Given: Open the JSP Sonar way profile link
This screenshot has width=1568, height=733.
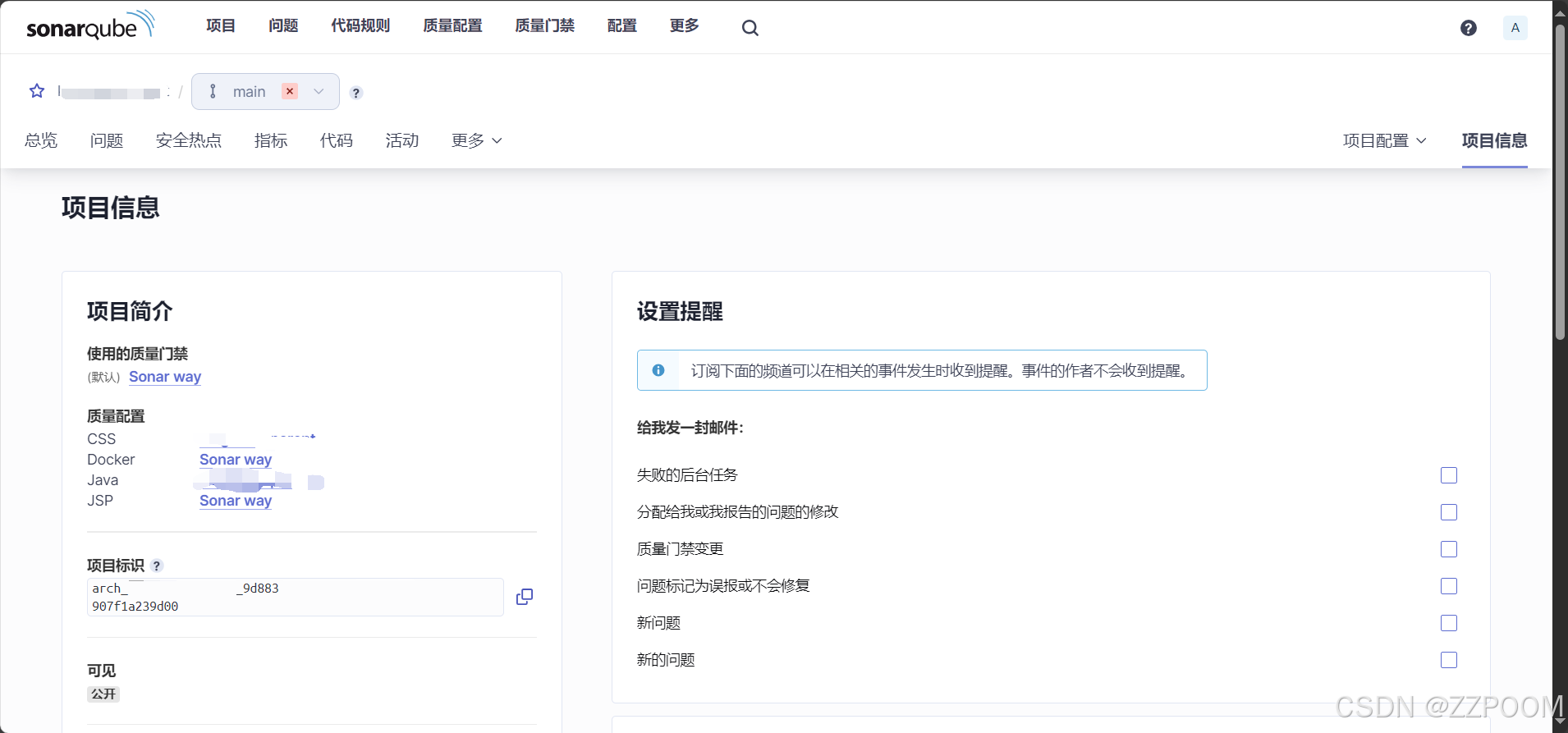Looking at the screenshot, I should click(x=236, y=501).
